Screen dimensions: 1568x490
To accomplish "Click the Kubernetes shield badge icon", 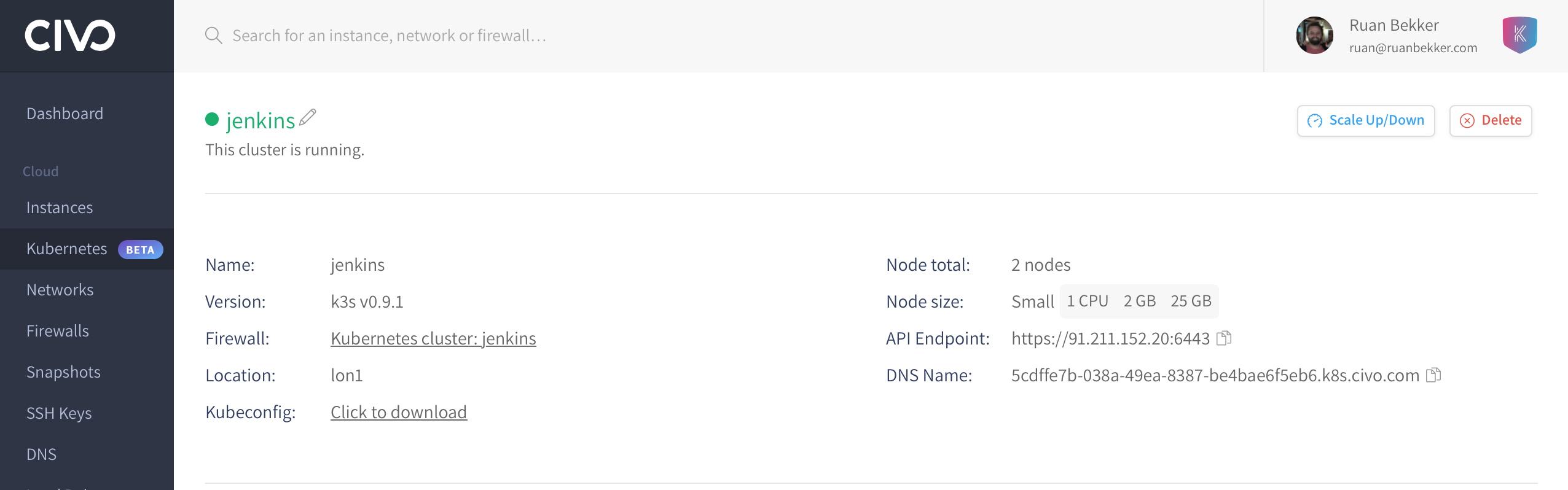I will 1519,35.
